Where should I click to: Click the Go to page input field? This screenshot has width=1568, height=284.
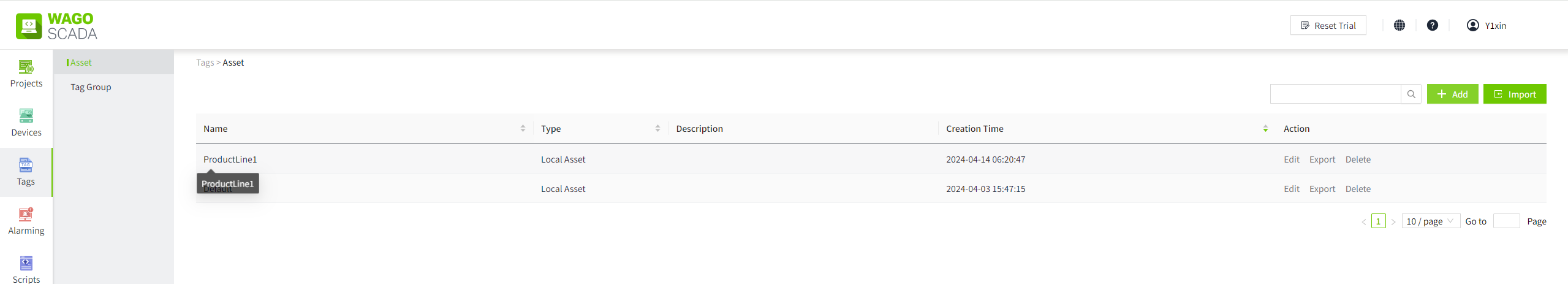[1506, 221]
